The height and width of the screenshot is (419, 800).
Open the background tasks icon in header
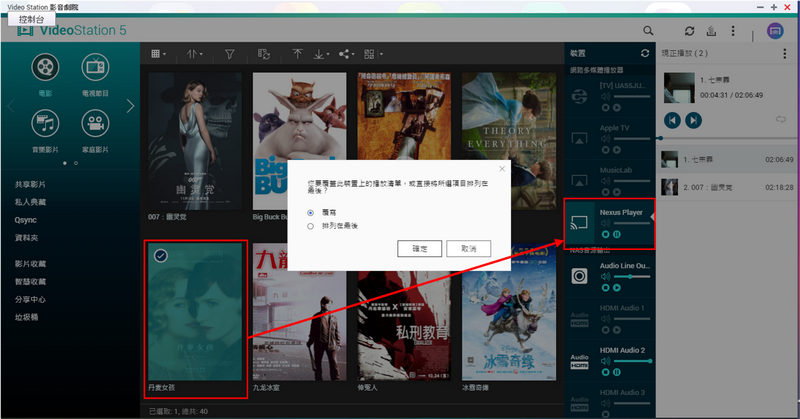pyautogui.click(x=711, y=31)
